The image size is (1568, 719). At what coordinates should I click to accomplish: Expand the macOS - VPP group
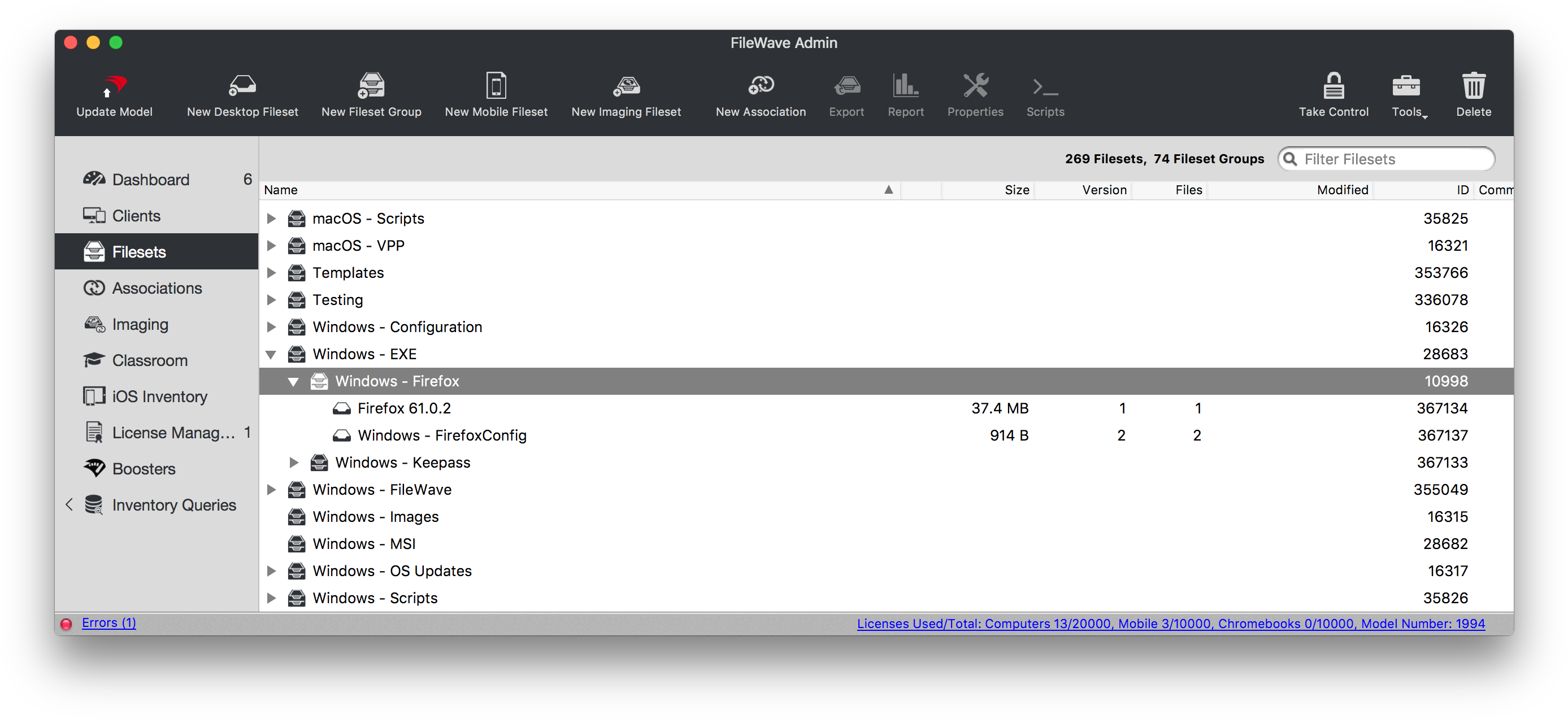click(271, 246)
